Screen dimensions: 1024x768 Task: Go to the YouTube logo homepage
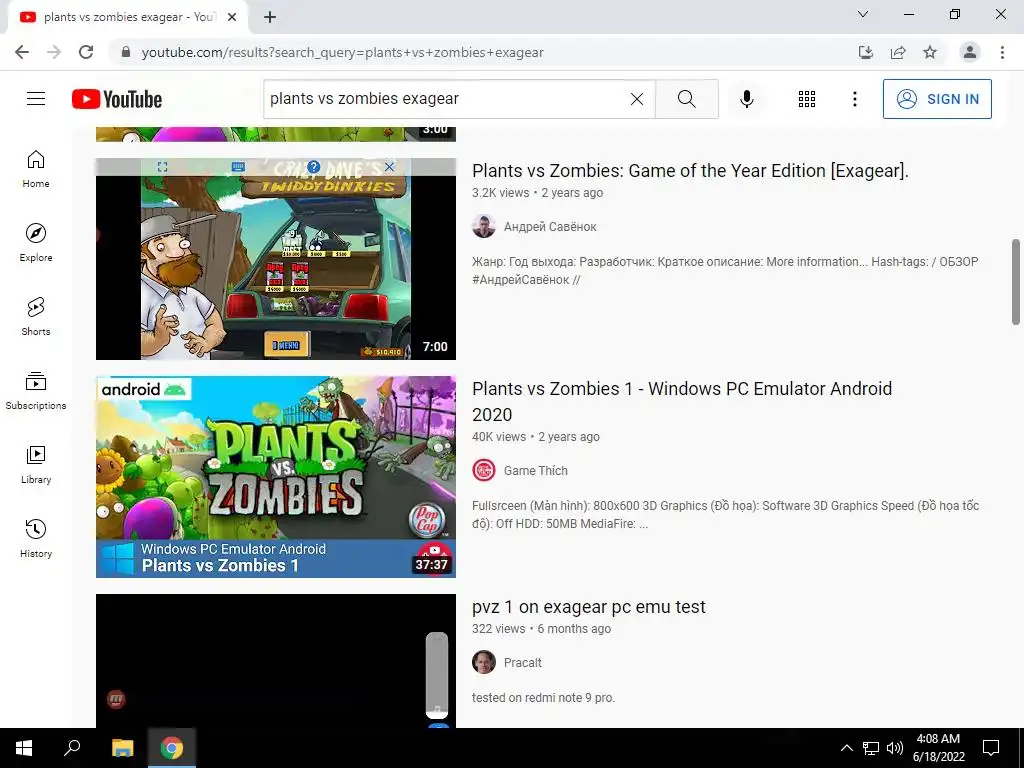click(117, 99)
